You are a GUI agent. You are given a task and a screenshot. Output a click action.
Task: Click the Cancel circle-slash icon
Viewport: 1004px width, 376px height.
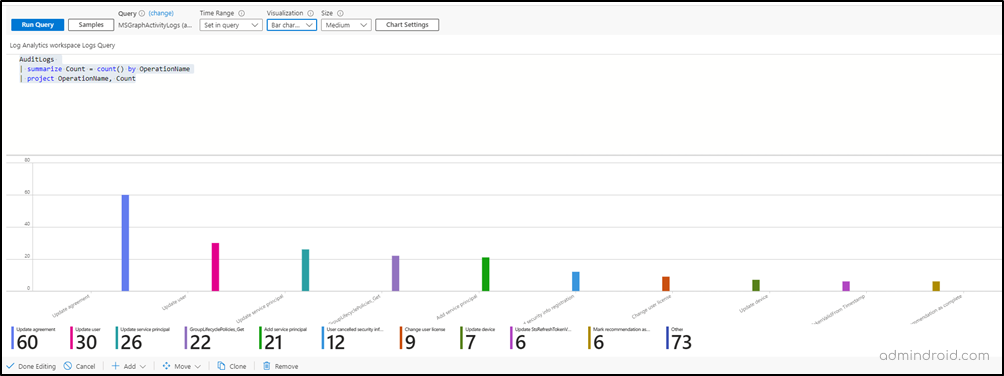[67, 366]
